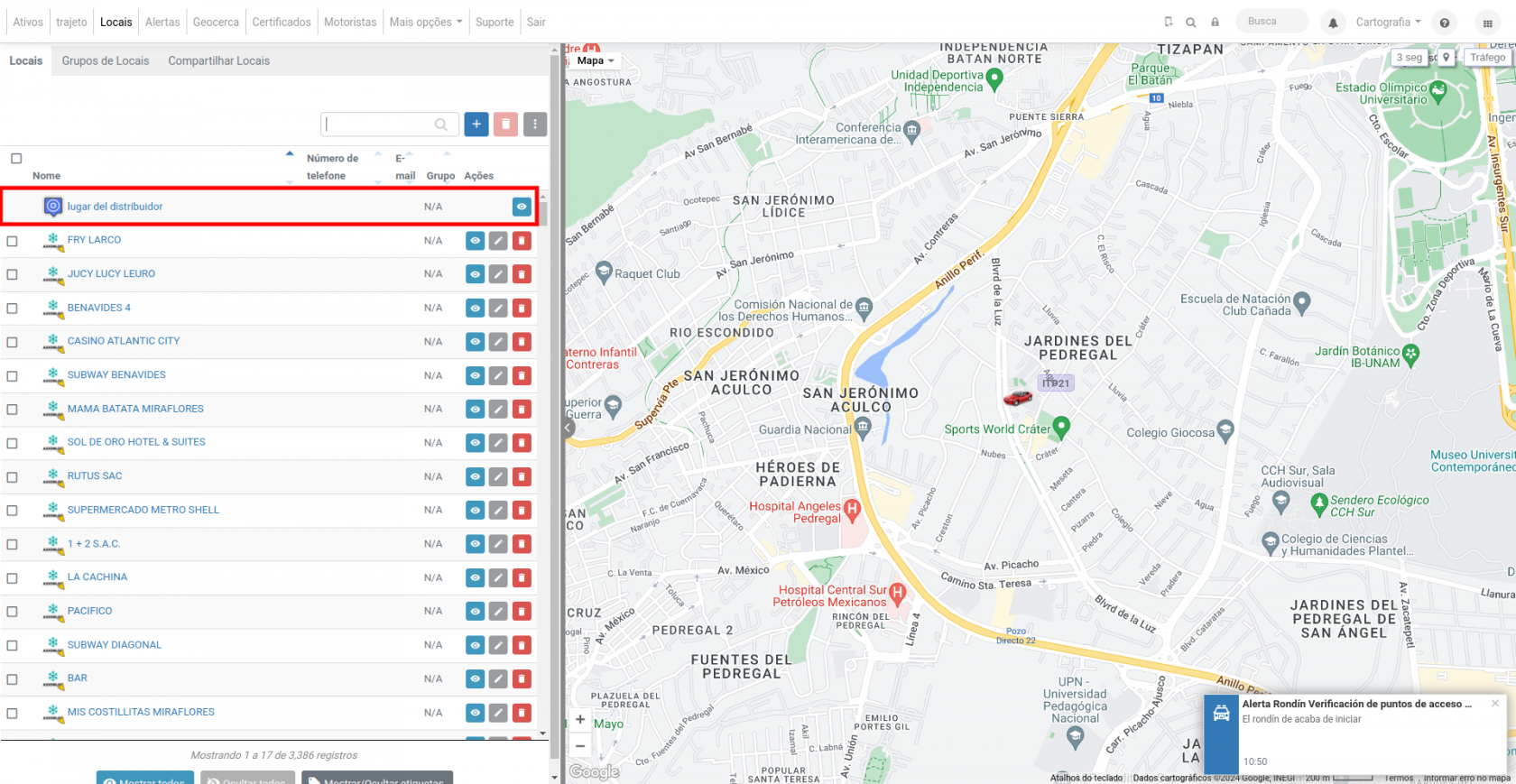Screen dimensions: 1516x784
Task: Click the places list search field
Action: (390, 125)
